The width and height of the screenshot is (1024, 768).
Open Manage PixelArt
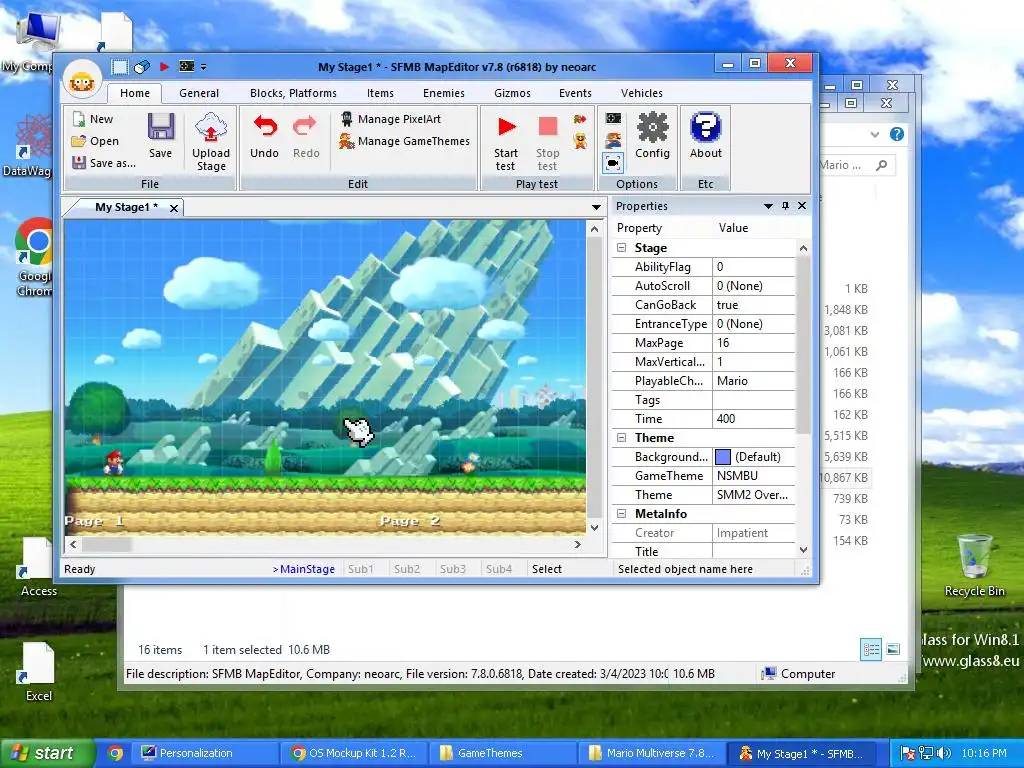(x=391, y=119)
